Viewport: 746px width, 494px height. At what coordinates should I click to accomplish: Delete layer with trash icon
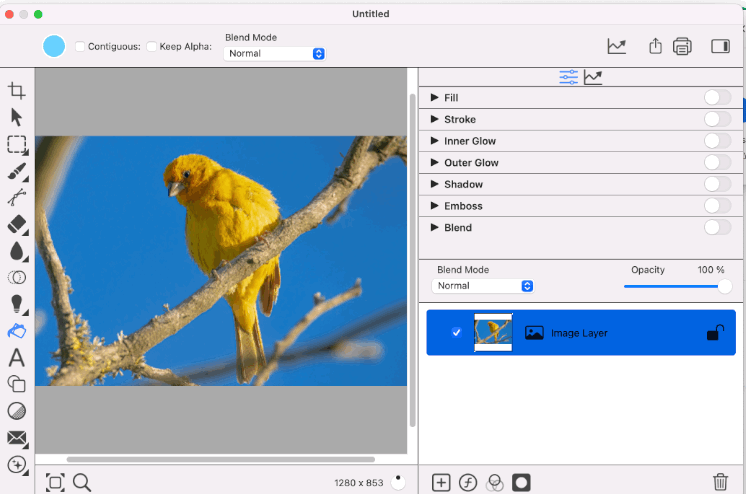point(720,481)
